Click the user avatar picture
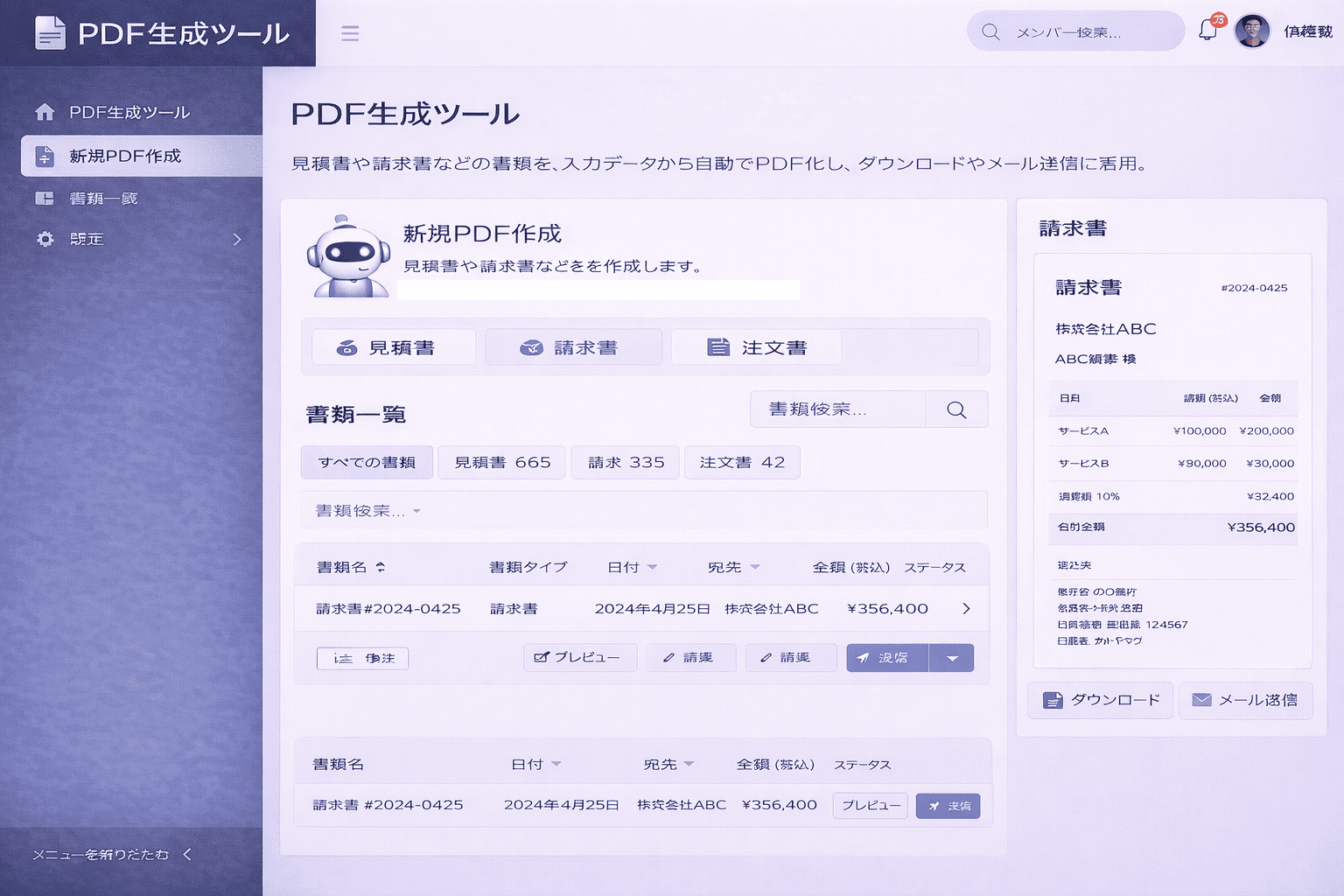Screen dimensions: 1344x896 1251,31
